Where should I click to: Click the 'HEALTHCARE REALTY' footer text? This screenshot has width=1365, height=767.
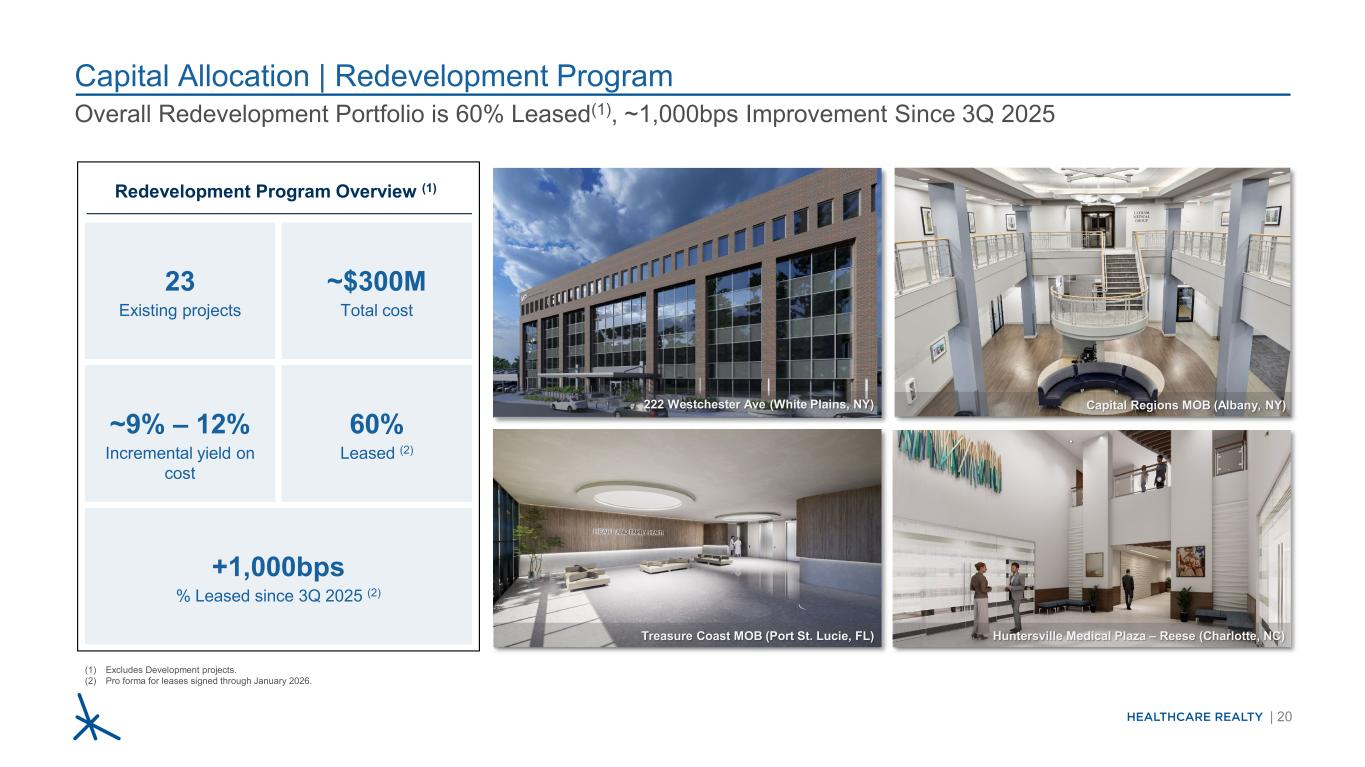click(1194, 716)
